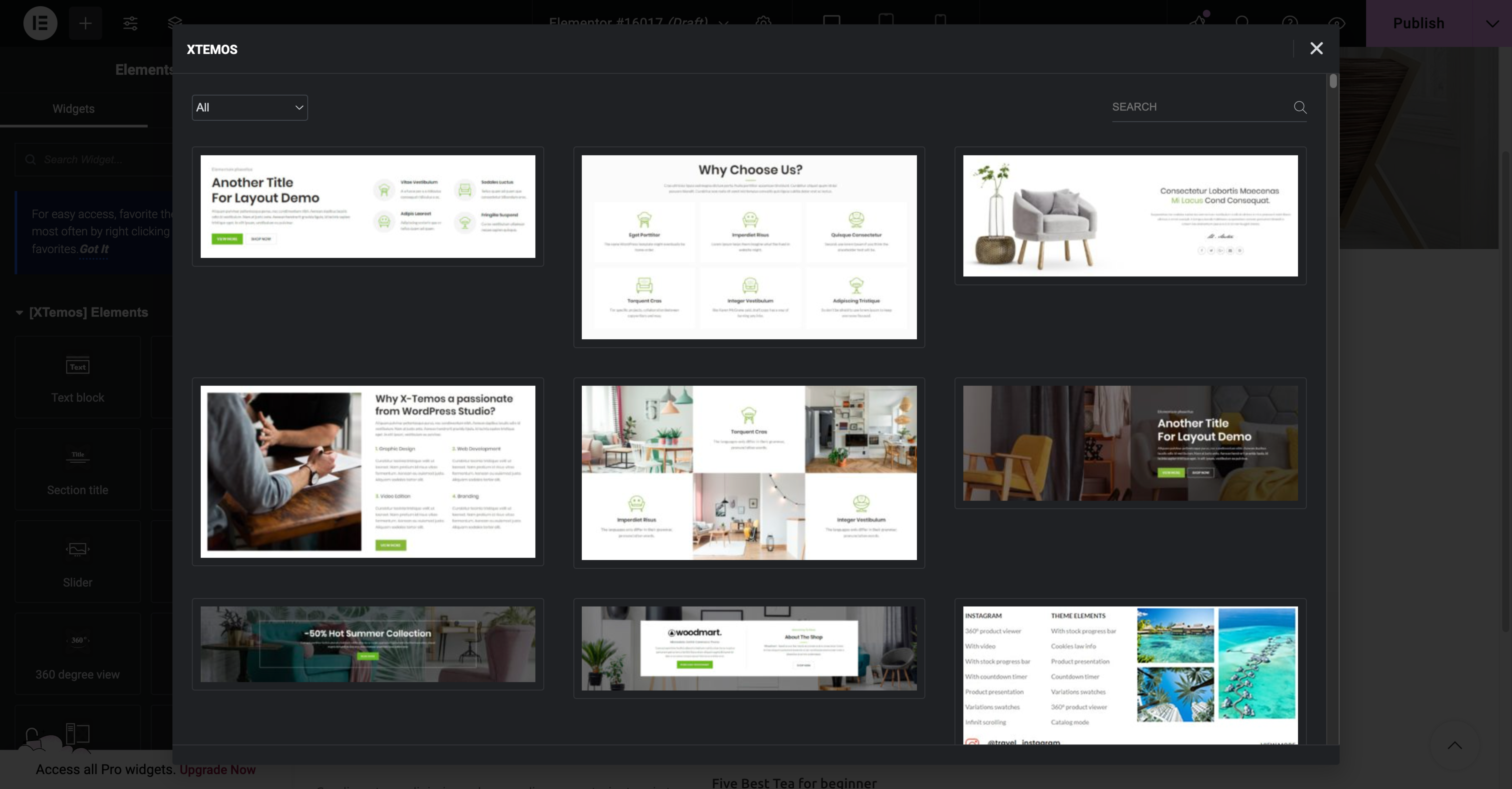The height and width of the screenshot is (789, 1512).
Task: Select the 'Torquent Cras' room collage template
Action: [749, 473]
